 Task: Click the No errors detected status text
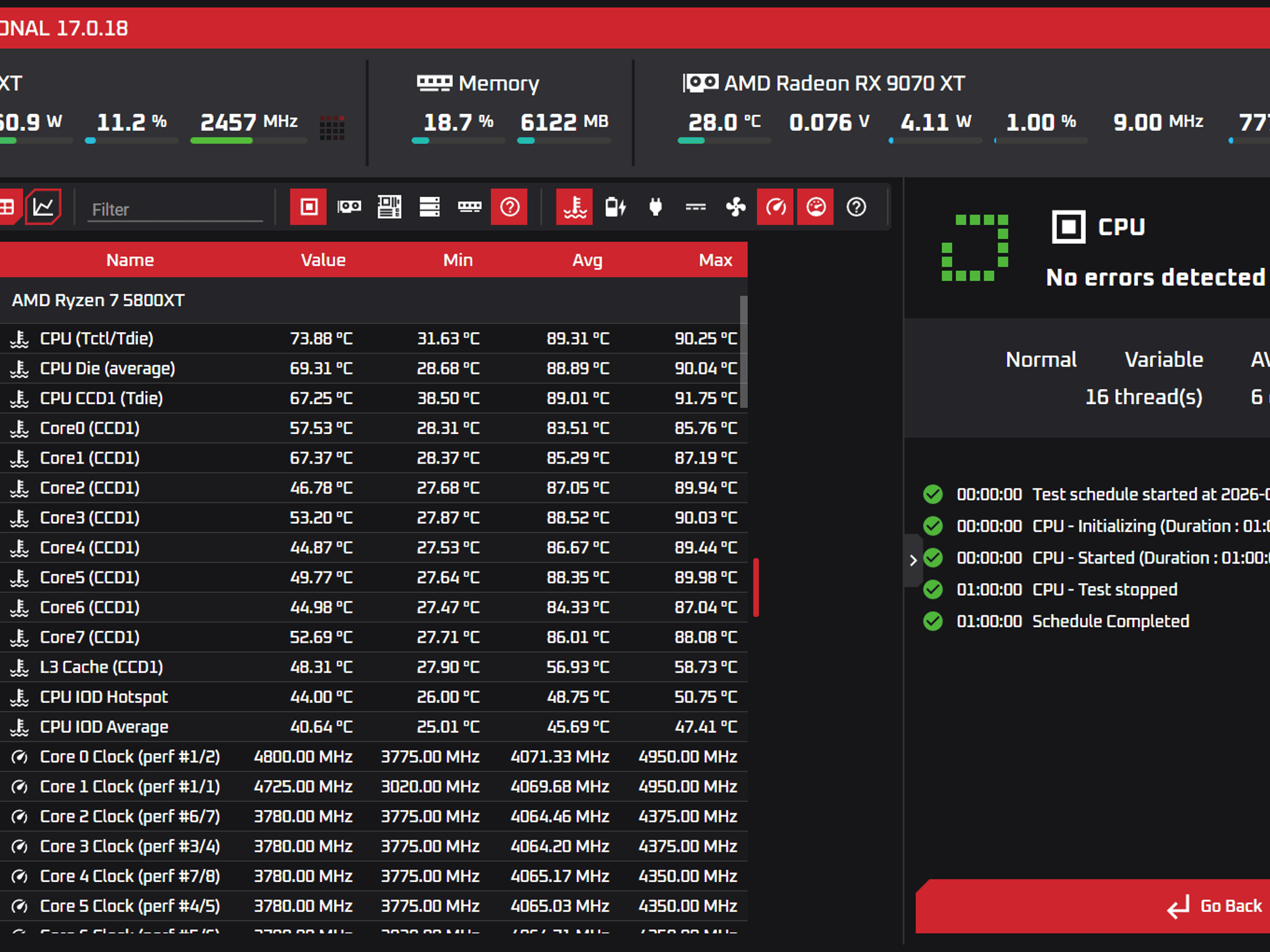[1156, 277]
